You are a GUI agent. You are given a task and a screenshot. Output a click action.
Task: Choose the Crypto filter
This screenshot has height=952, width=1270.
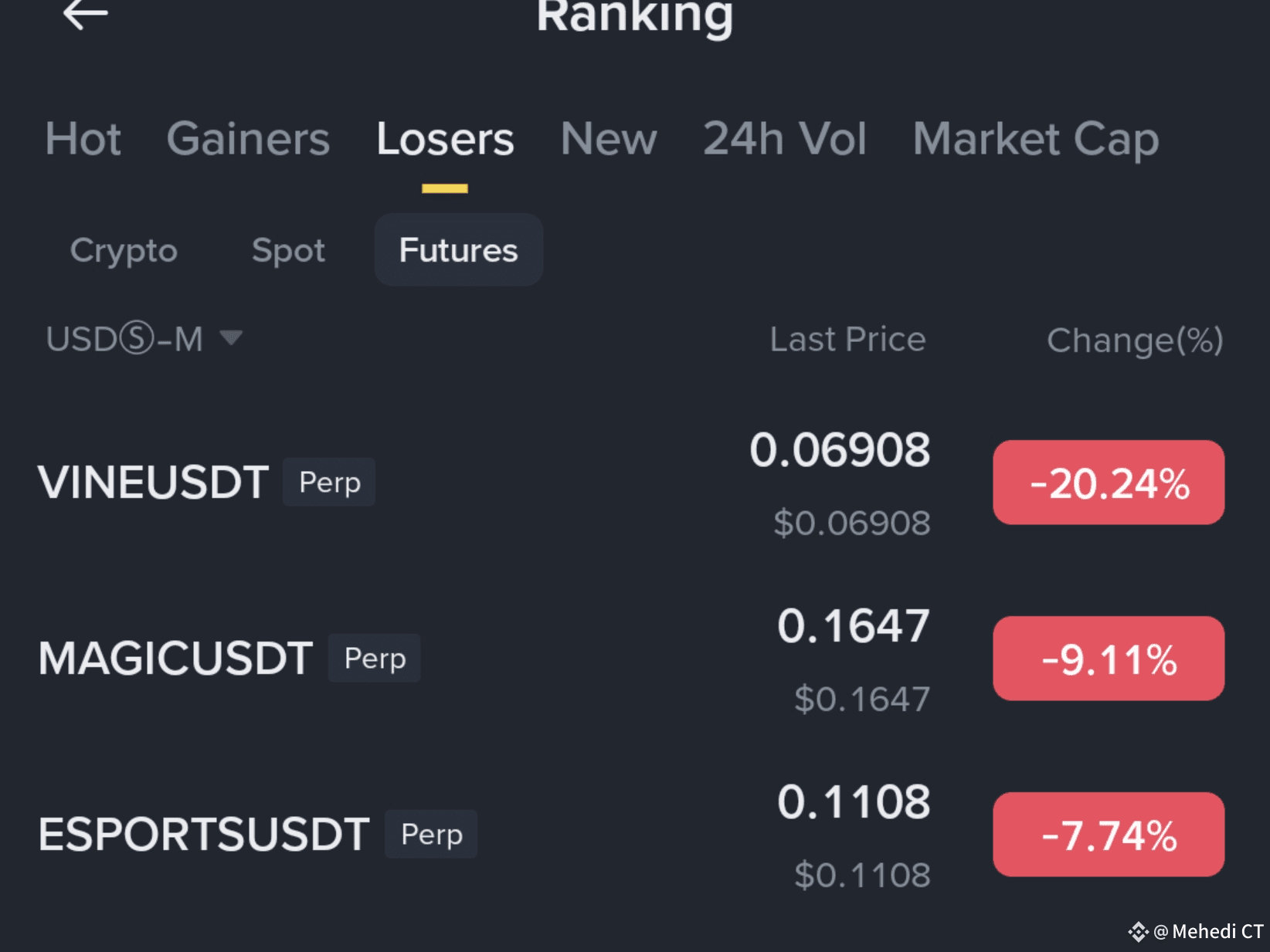click(124, 250)
